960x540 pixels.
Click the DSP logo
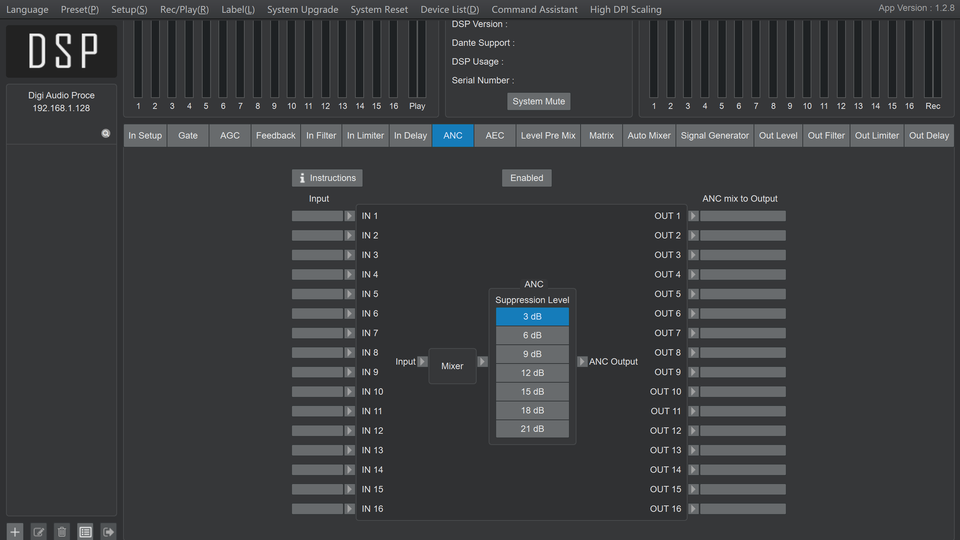[x=62, y=51]
